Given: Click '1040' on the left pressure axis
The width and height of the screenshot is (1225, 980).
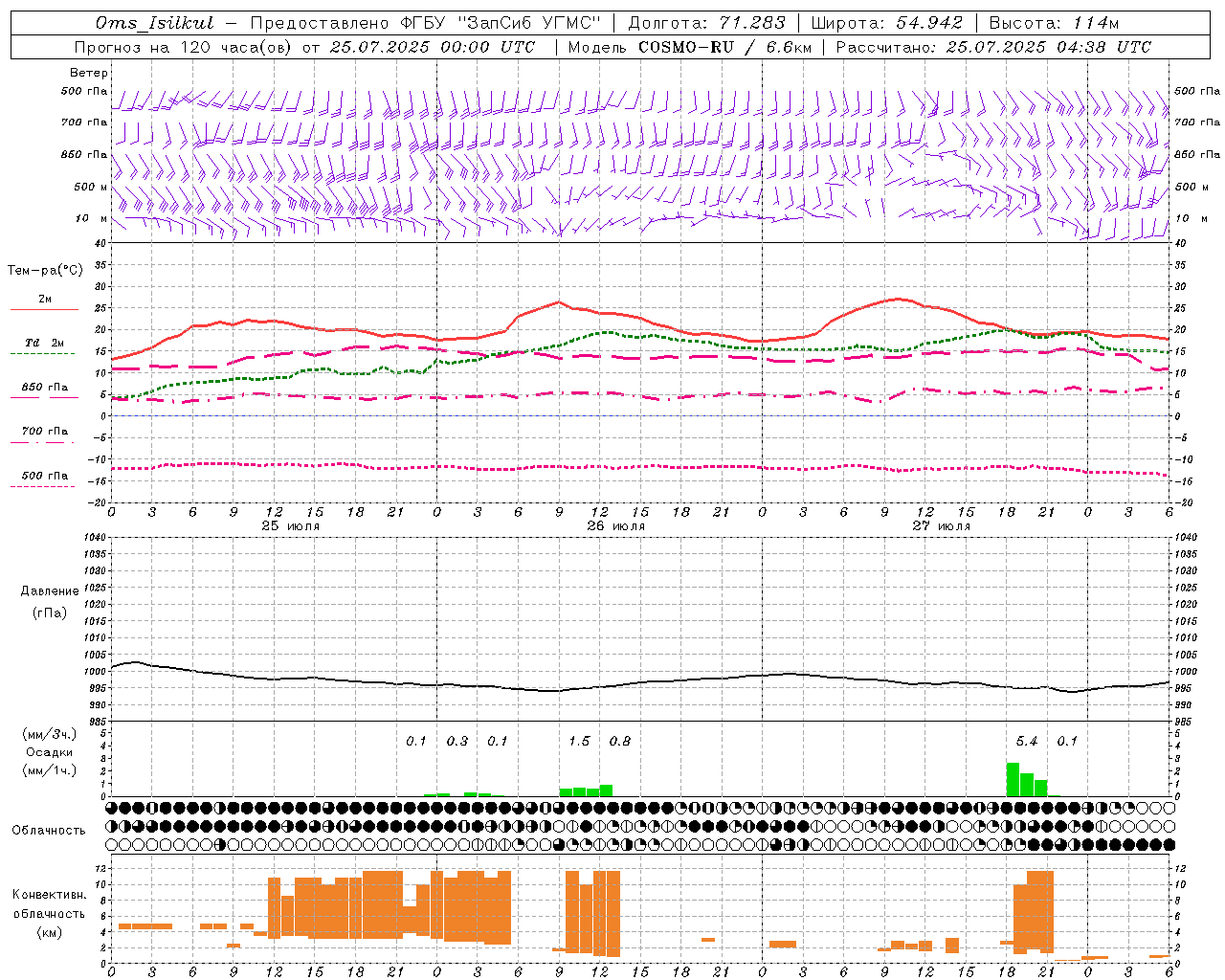Looking at the screenshot, I should (93, 538).
